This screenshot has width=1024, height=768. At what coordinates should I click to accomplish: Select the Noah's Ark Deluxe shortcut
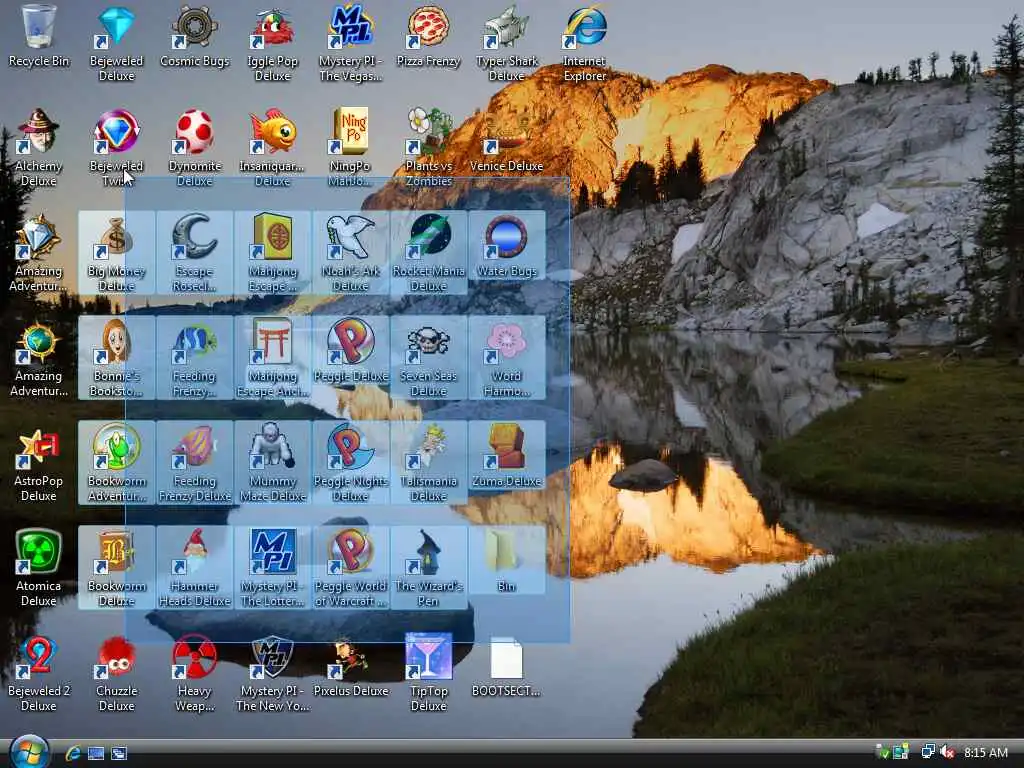point(350,252)
